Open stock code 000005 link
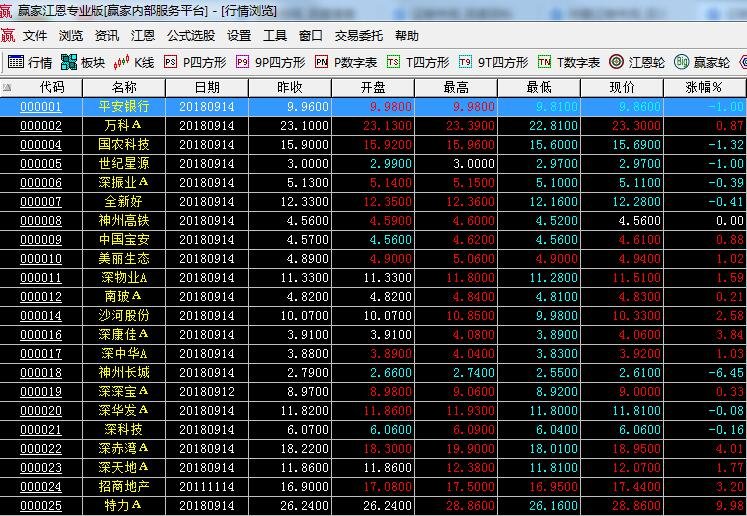The width and height of the screenshot is (747, 516). click(41, 164)
